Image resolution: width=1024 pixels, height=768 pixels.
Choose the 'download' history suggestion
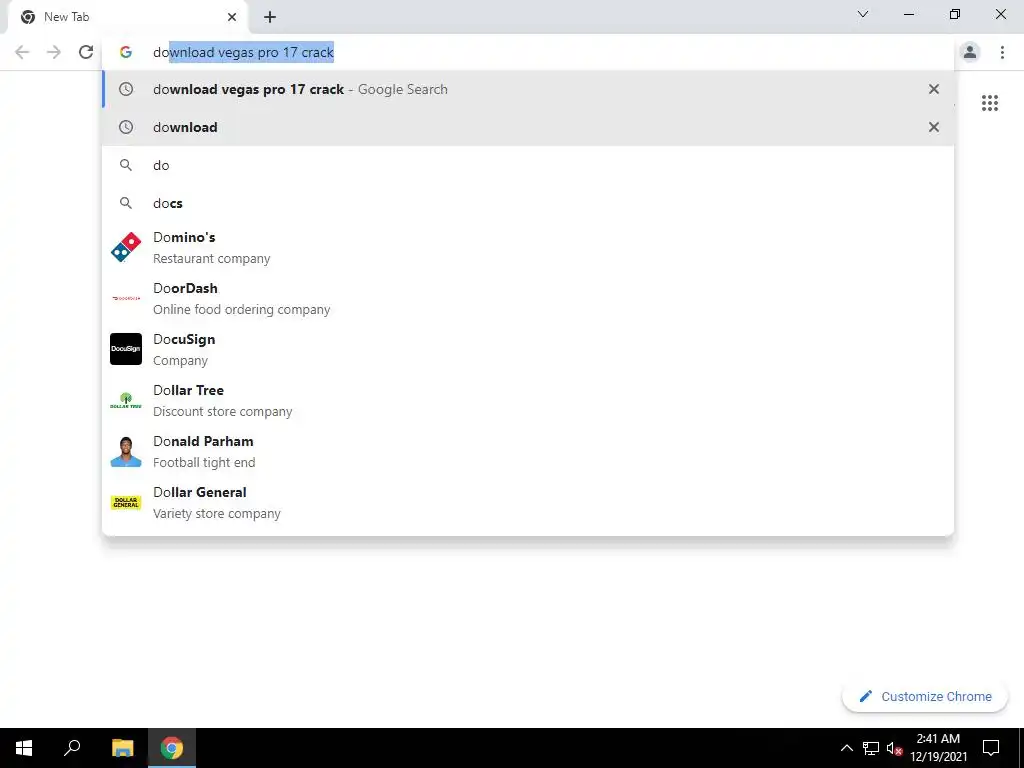[528, 127]
